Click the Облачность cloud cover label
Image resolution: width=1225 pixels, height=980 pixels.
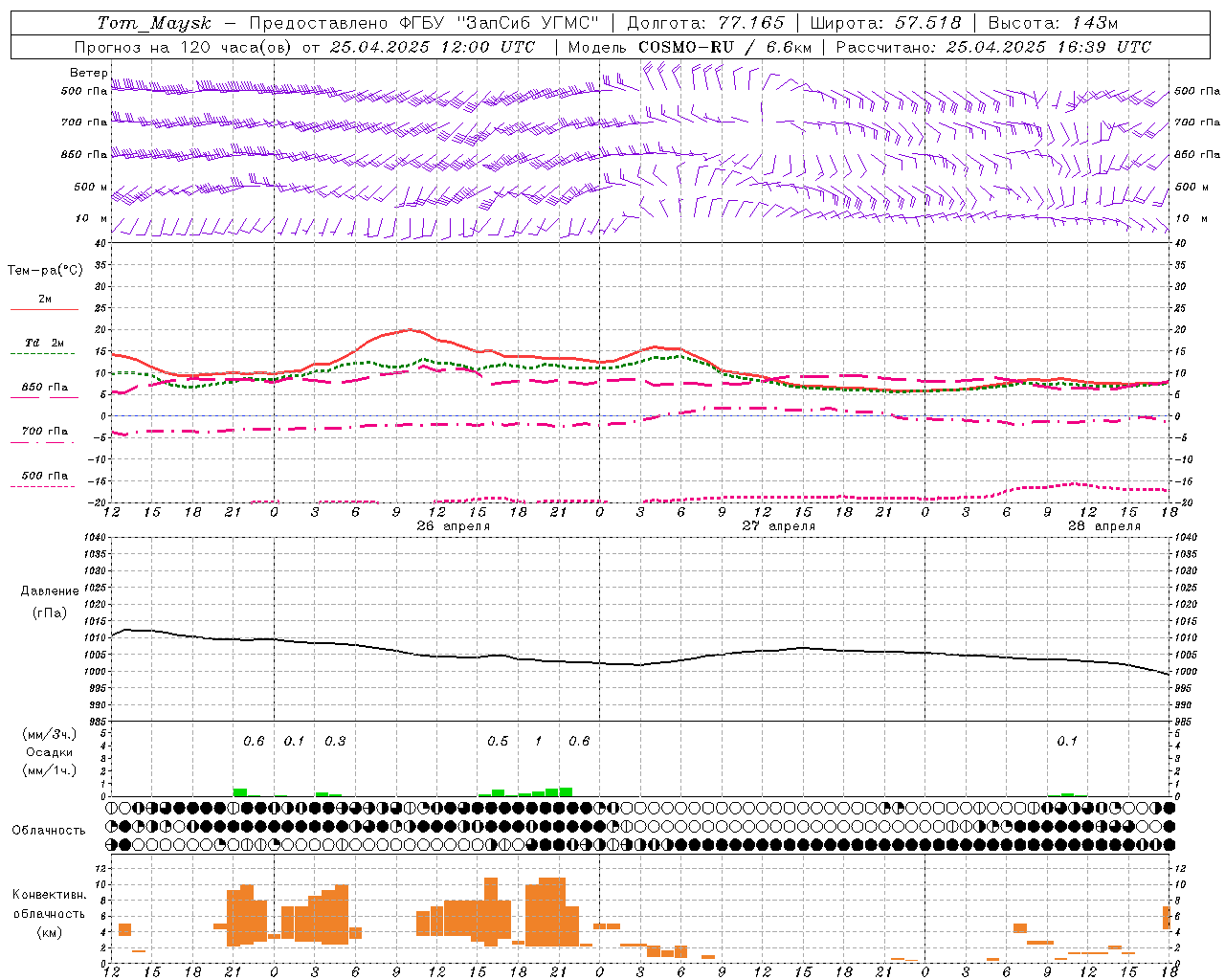click(49, 831)
